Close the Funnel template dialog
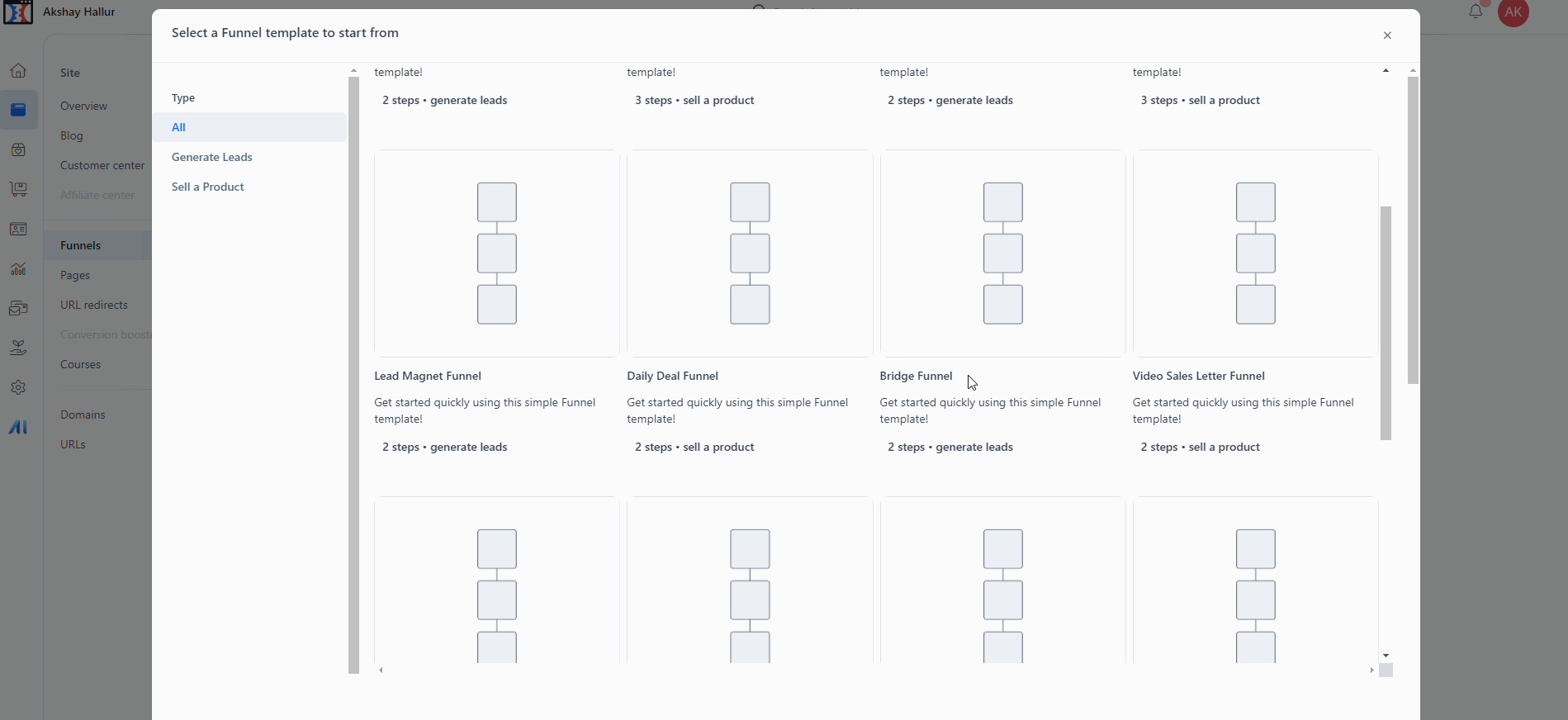 [1387, 36]
